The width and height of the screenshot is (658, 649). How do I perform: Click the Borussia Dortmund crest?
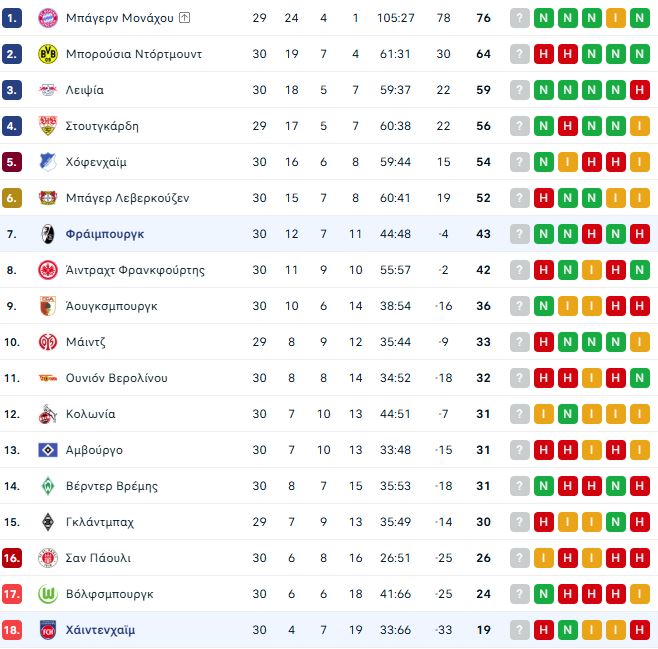point(46,54)
